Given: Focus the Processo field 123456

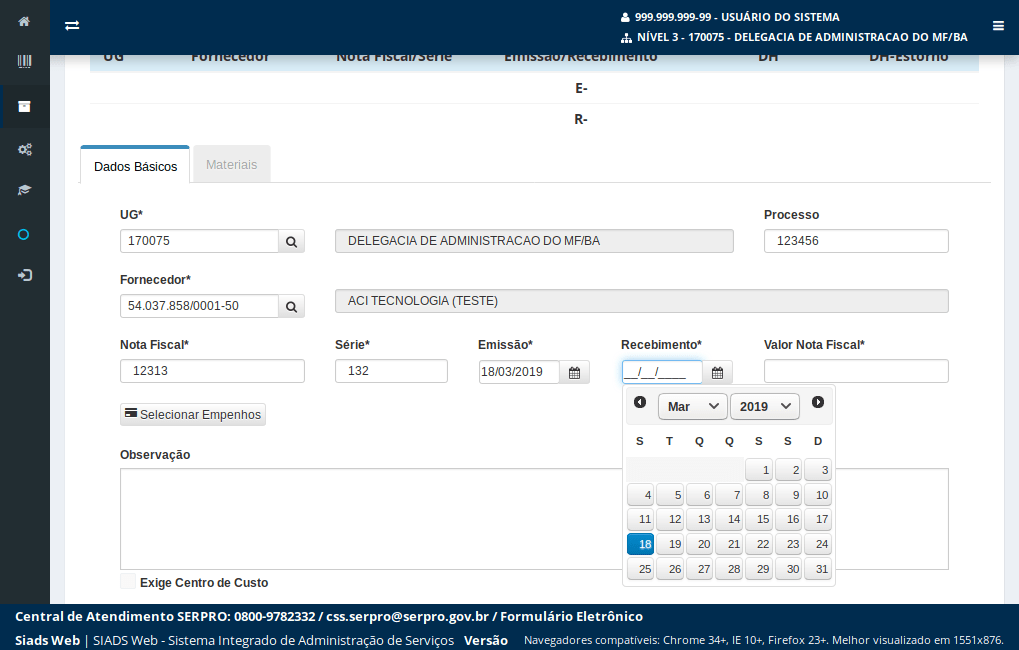Looking at the screenshot, I should (856, 241).
